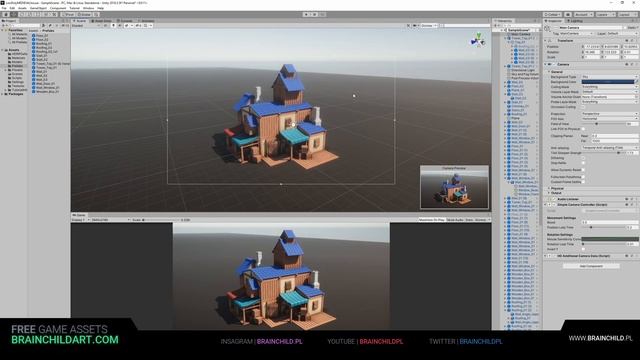Open the Tag dropdown in Inspector
The image size is (640, 360).
(x=576, y=33)
